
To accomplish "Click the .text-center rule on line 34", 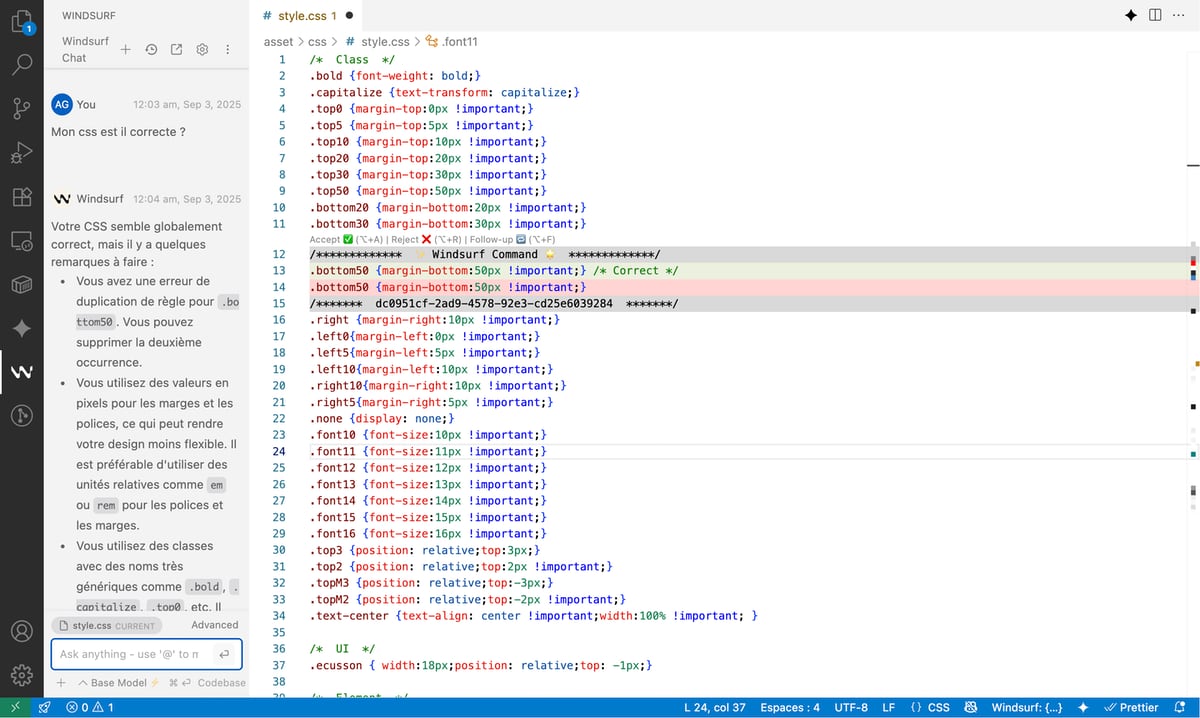I will tap(533, 616).
